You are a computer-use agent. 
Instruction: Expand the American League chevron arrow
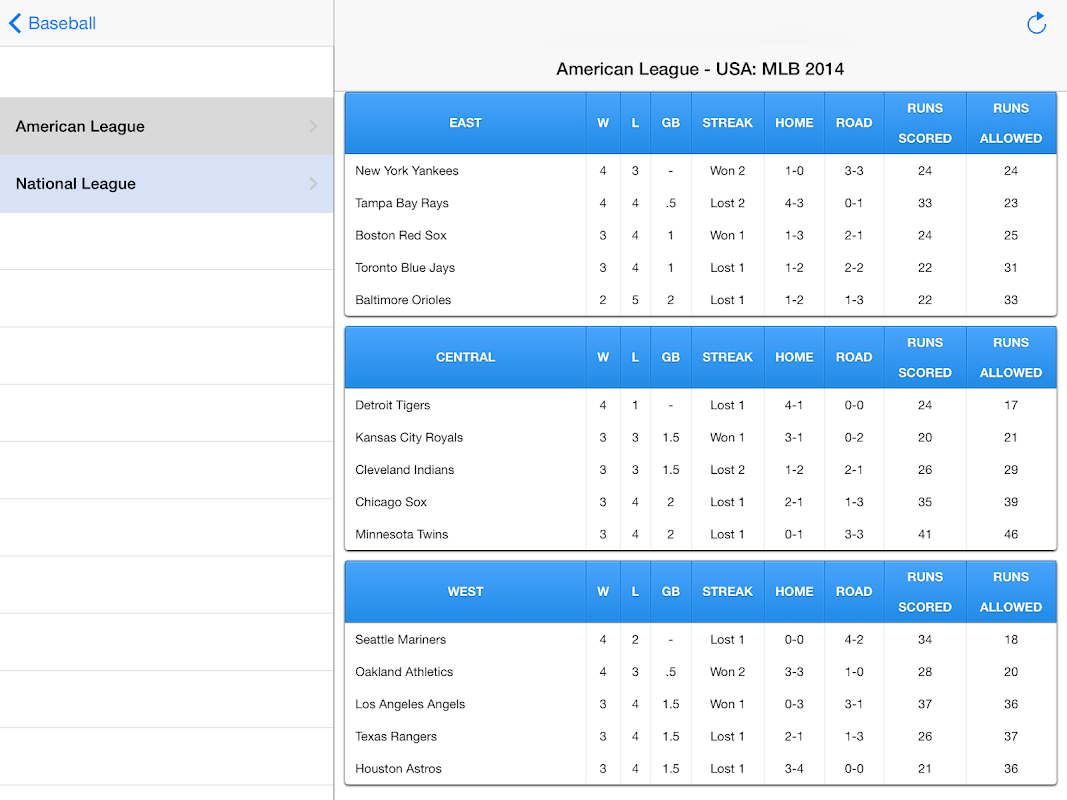(313, 126)
